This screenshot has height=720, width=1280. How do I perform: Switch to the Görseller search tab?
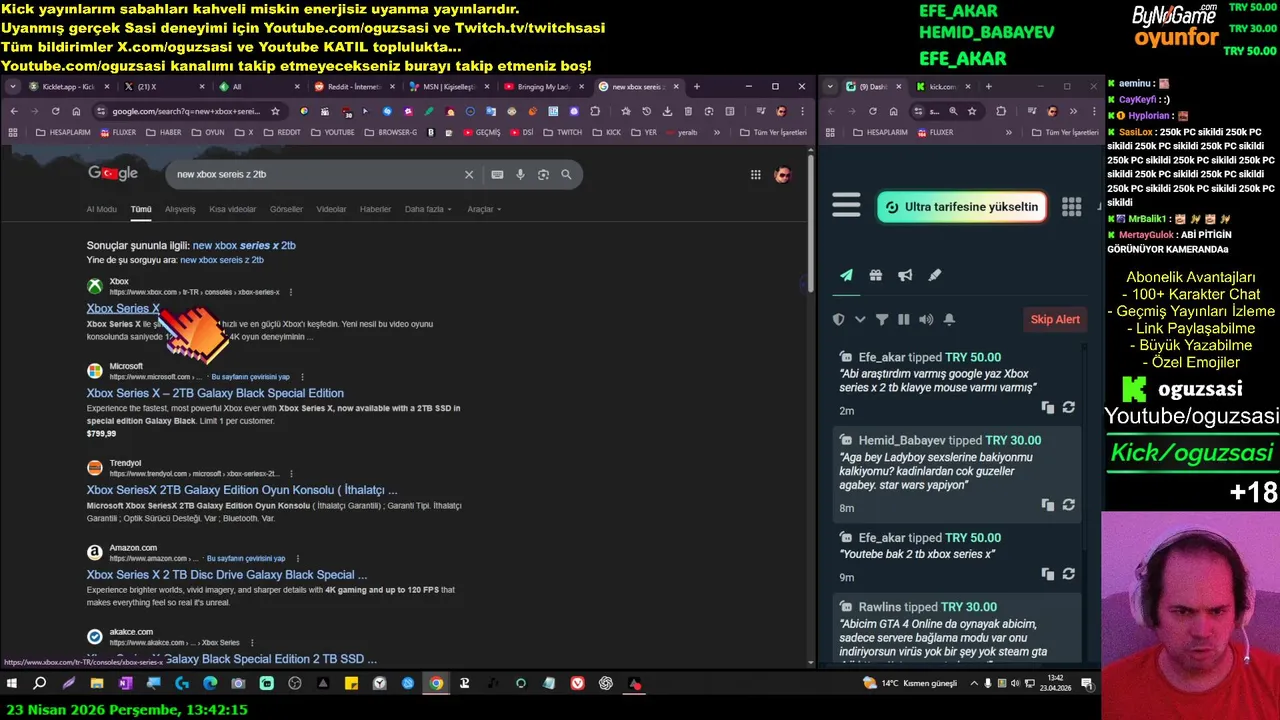tap(286, 209)
